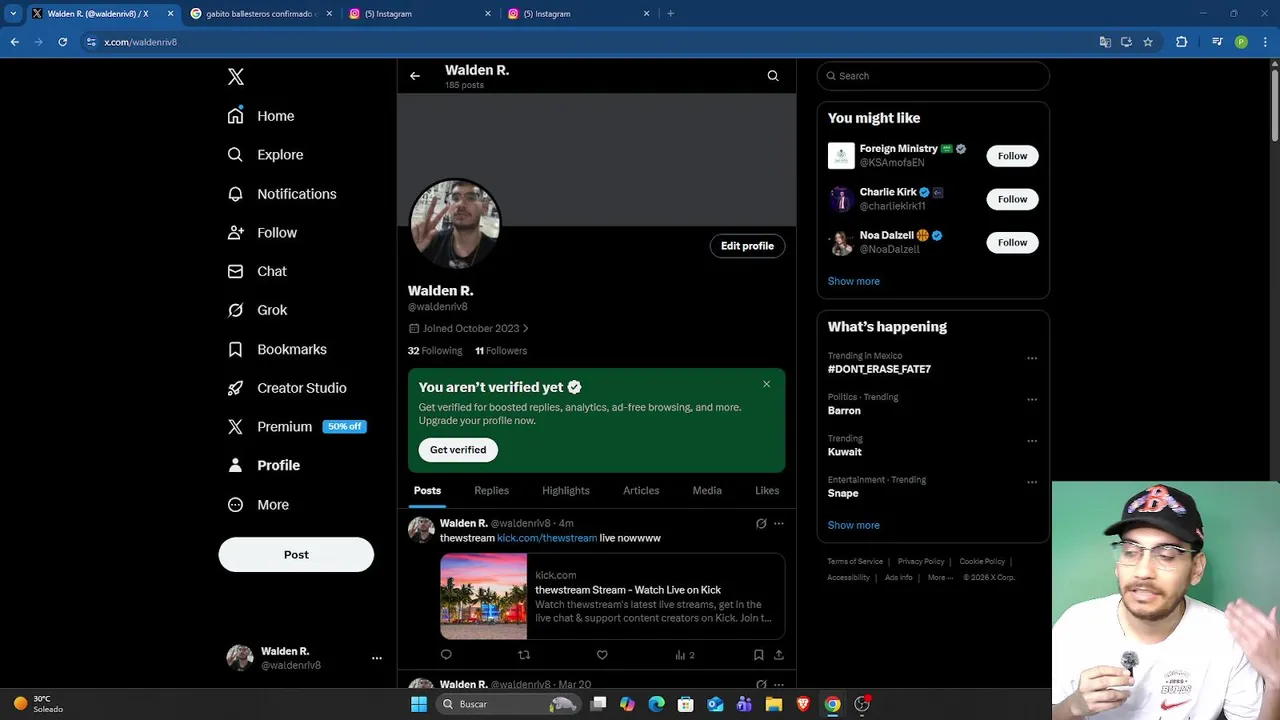Click the Chrome profile avatar icon
This screenshot has width=1280, height=720.
click(x=1241, y=42)
